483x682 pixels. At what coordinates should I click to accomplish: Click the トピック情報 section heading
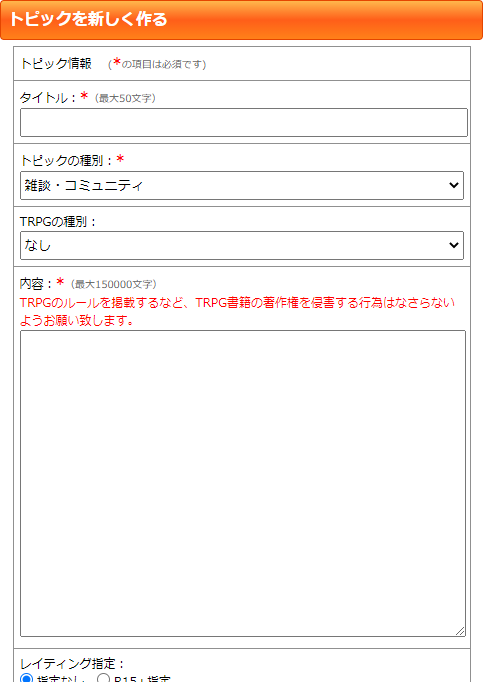(x=56, y=64)
